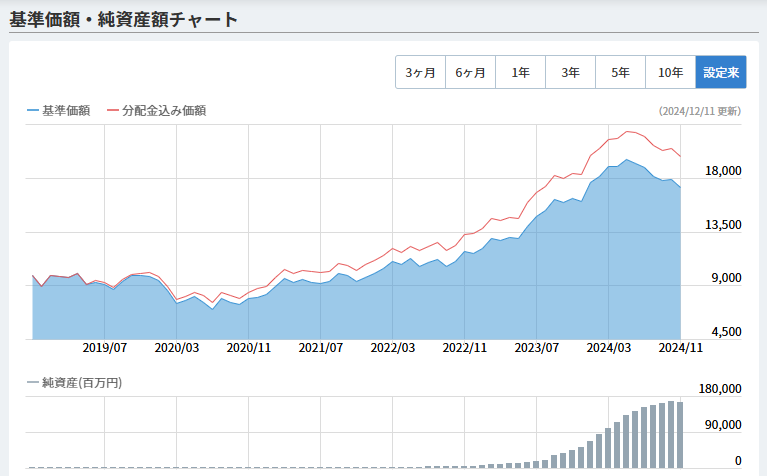Click the rightmost net asset bar

click(680, 435)
